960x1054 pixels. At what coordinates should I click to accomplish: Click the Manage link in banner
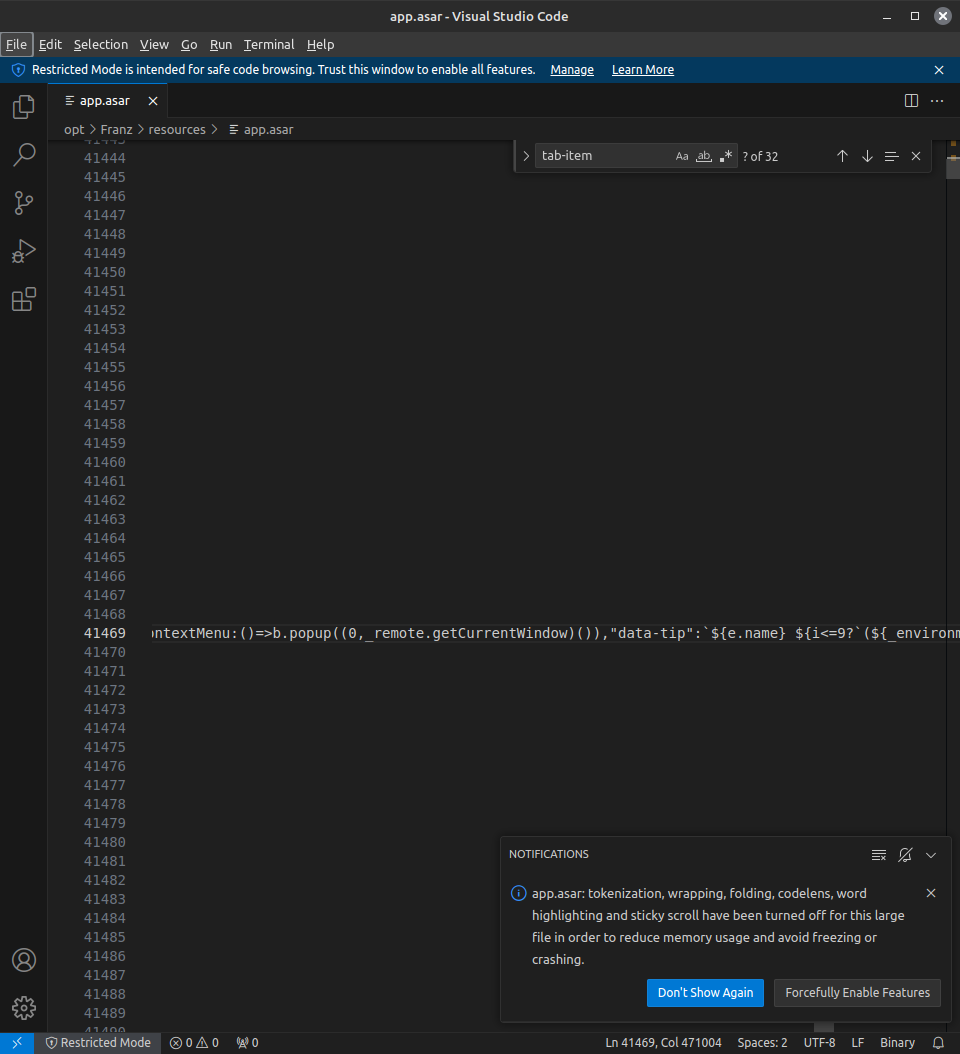572,70
